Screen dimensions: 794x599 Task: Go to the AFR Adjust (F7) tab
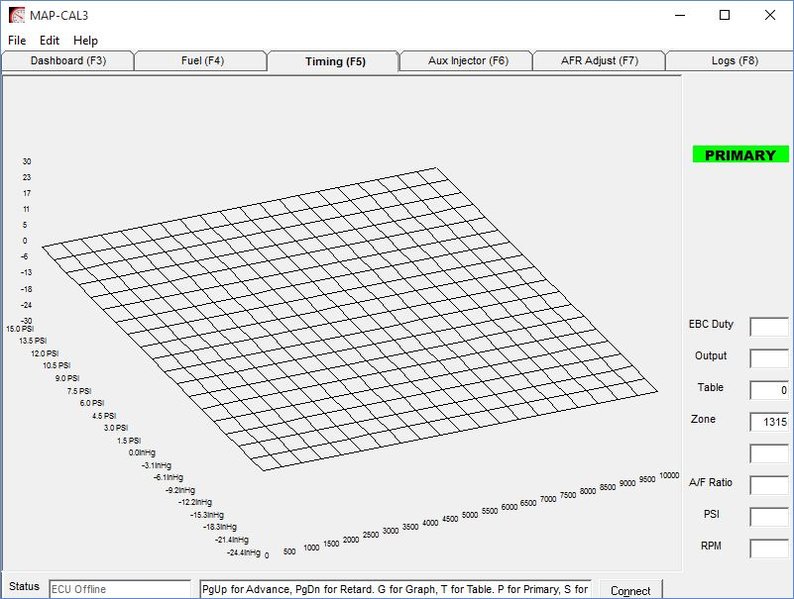pyautogui.click(x=600, y=61)
